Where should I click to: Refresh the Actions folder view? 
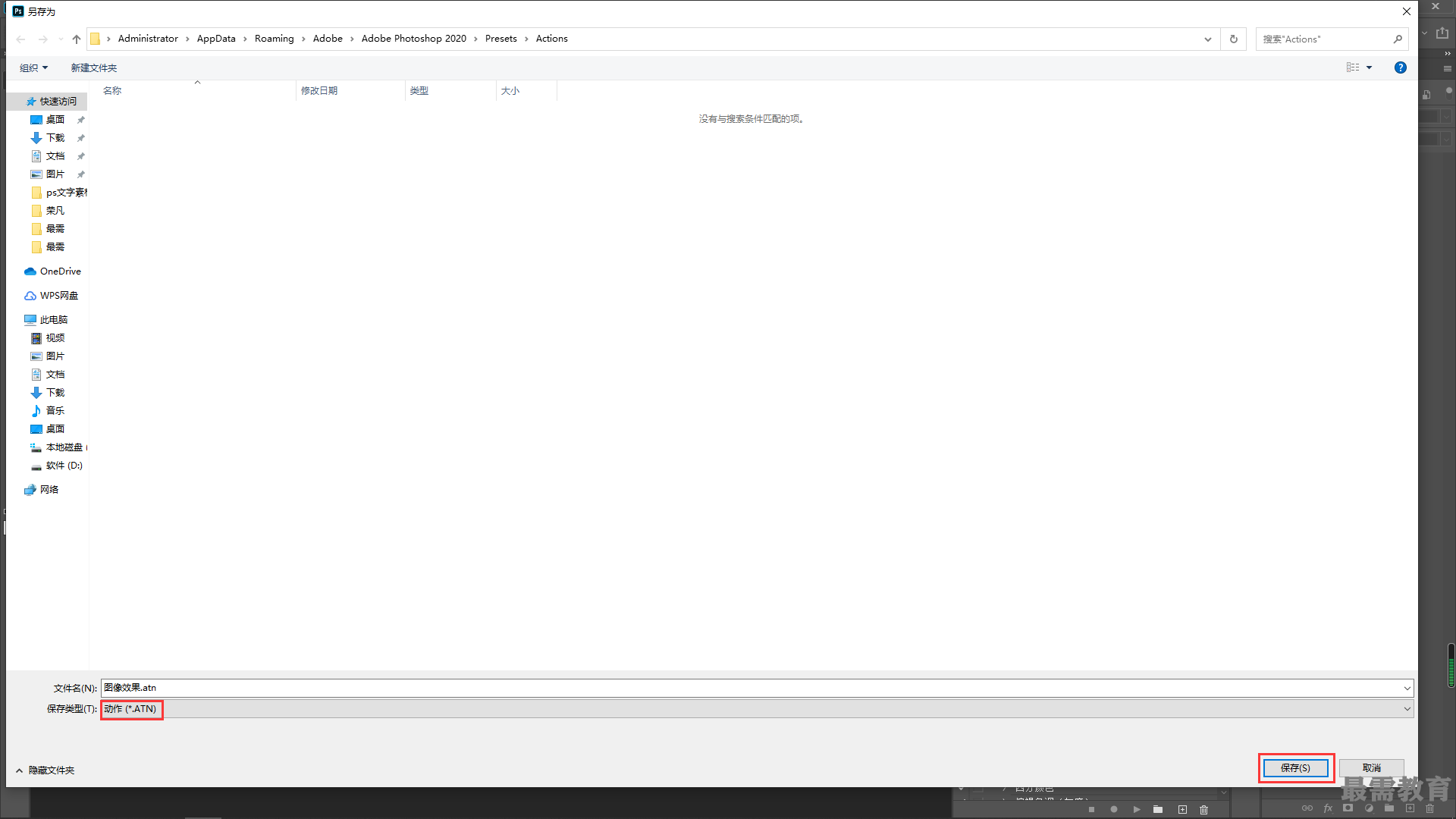1234,39
